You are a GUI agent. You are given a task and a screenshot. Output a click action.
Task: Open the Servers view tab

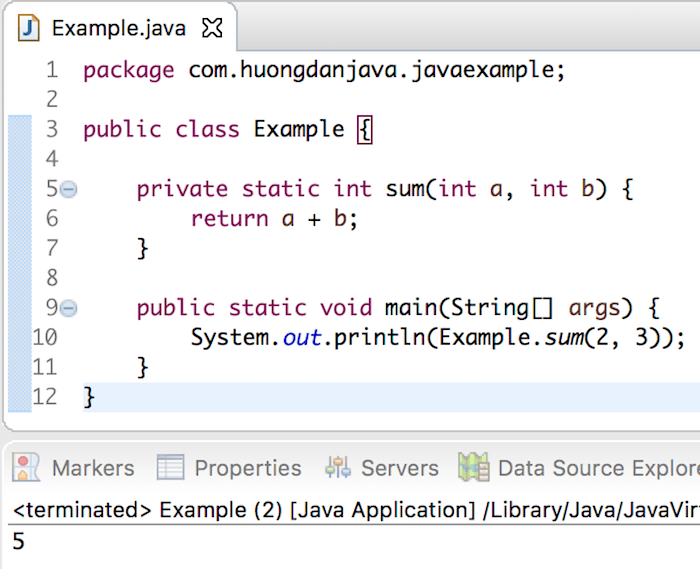pyautogui.click(x=382, y=468)
